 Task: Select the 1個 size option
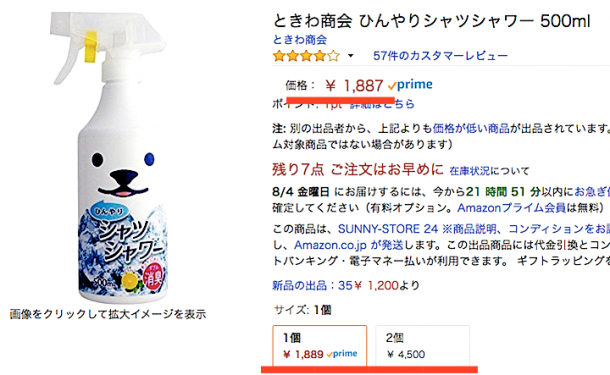pyautogui.click(x=320, y=346)
